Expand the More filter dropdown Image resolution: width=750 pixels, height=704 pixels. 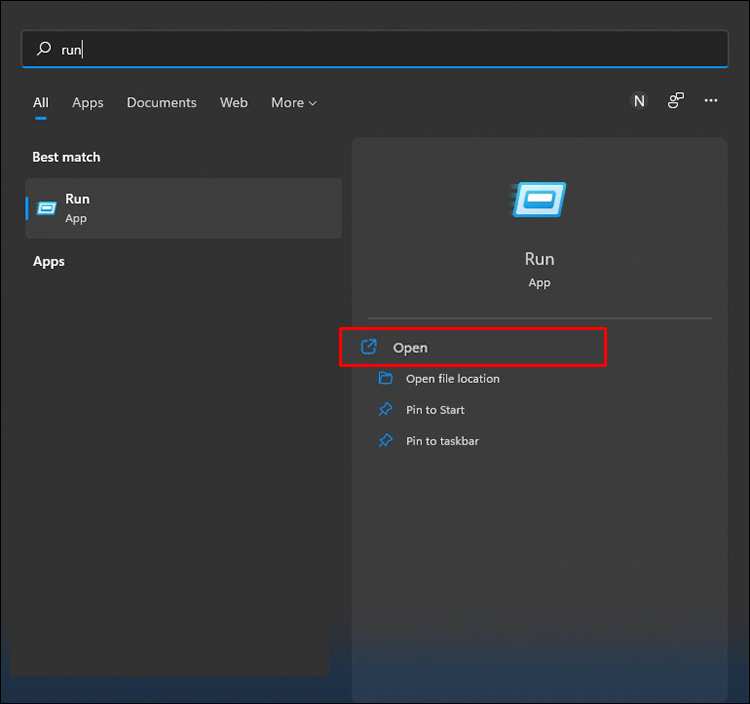pos(293,102)
